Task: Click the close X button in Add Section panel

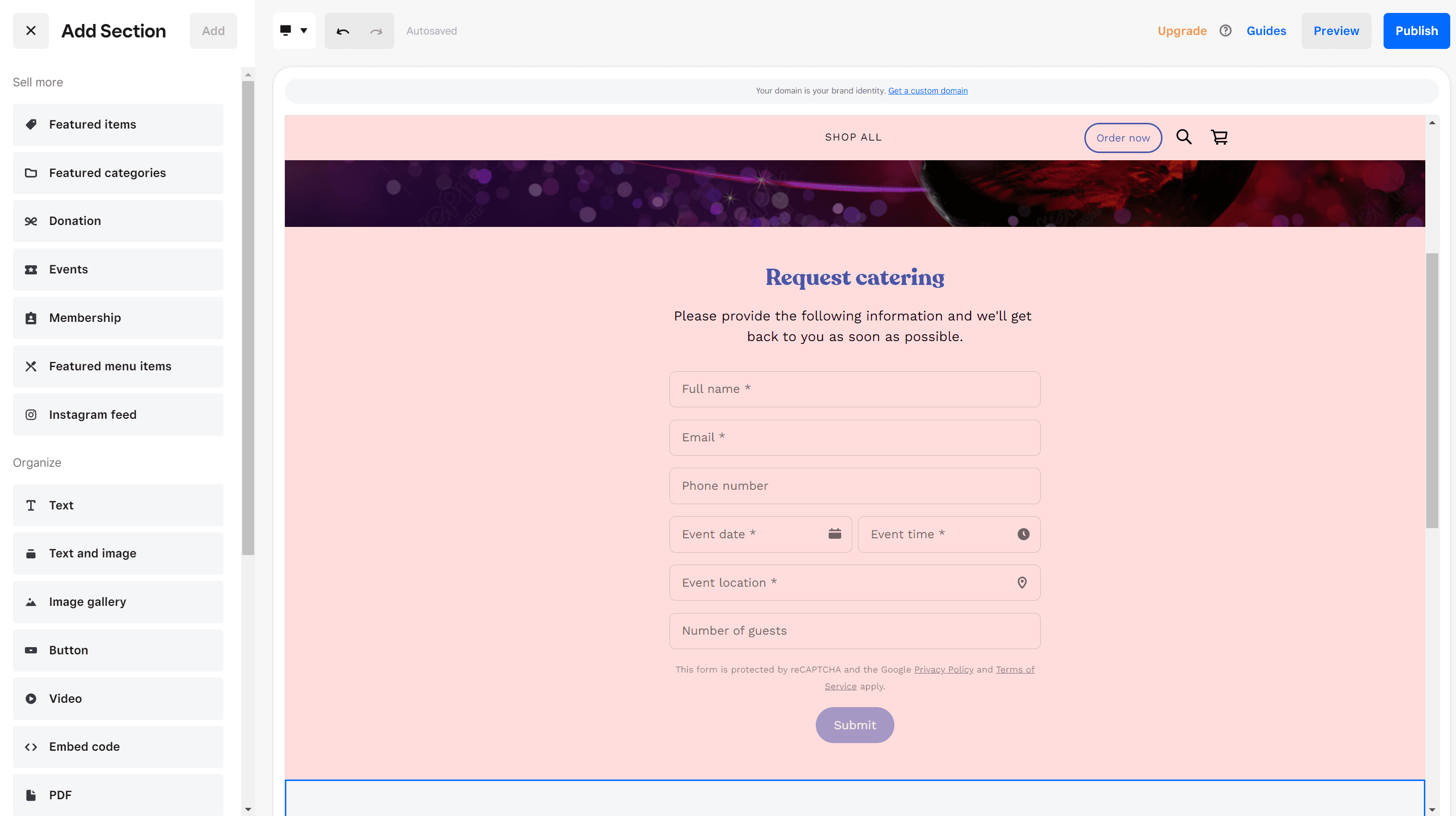Action: (31, 31)
